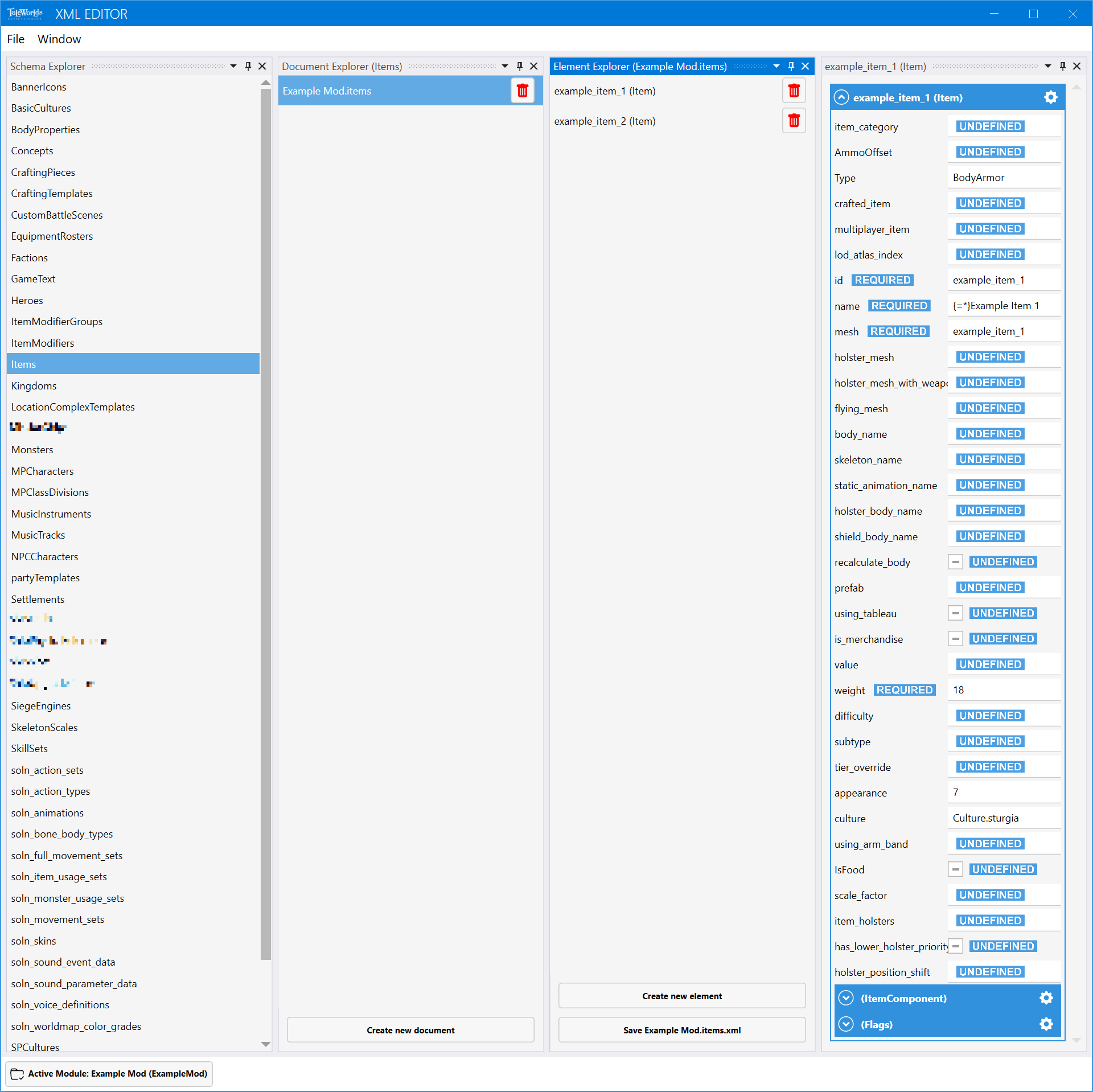Screen dimensions: 1093x1092
Task: Click the TaleWorlds logo in title bar
Action: (25, 14)
